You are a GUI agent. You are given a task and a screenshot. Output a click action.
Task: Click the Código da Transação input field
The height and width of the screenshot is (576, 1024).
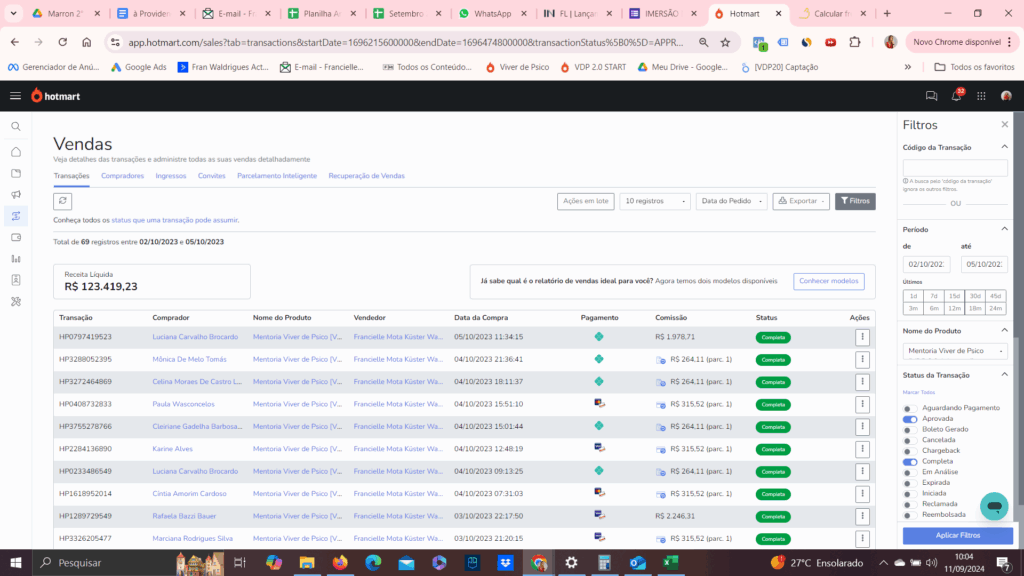[955, 168]
